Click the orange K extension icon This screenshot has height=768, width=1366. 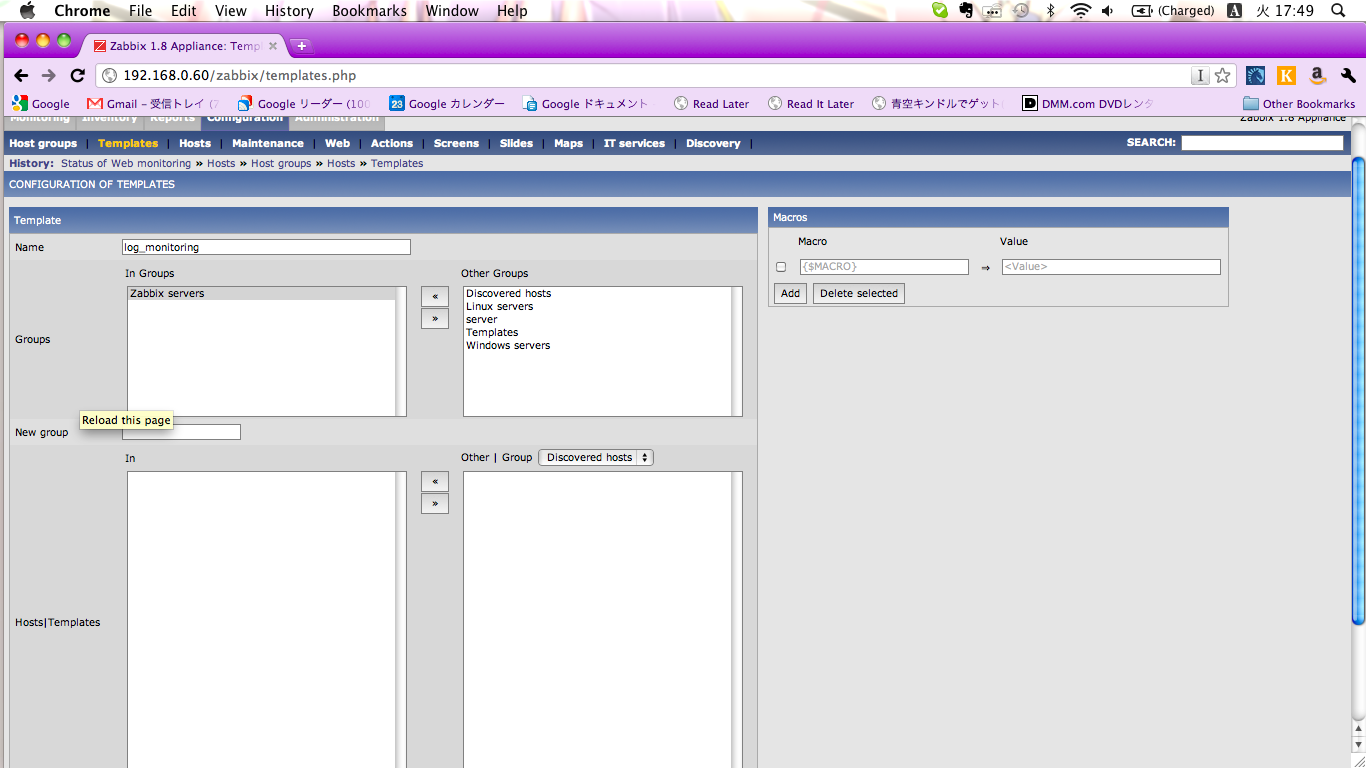click(x=1286, y=76)
